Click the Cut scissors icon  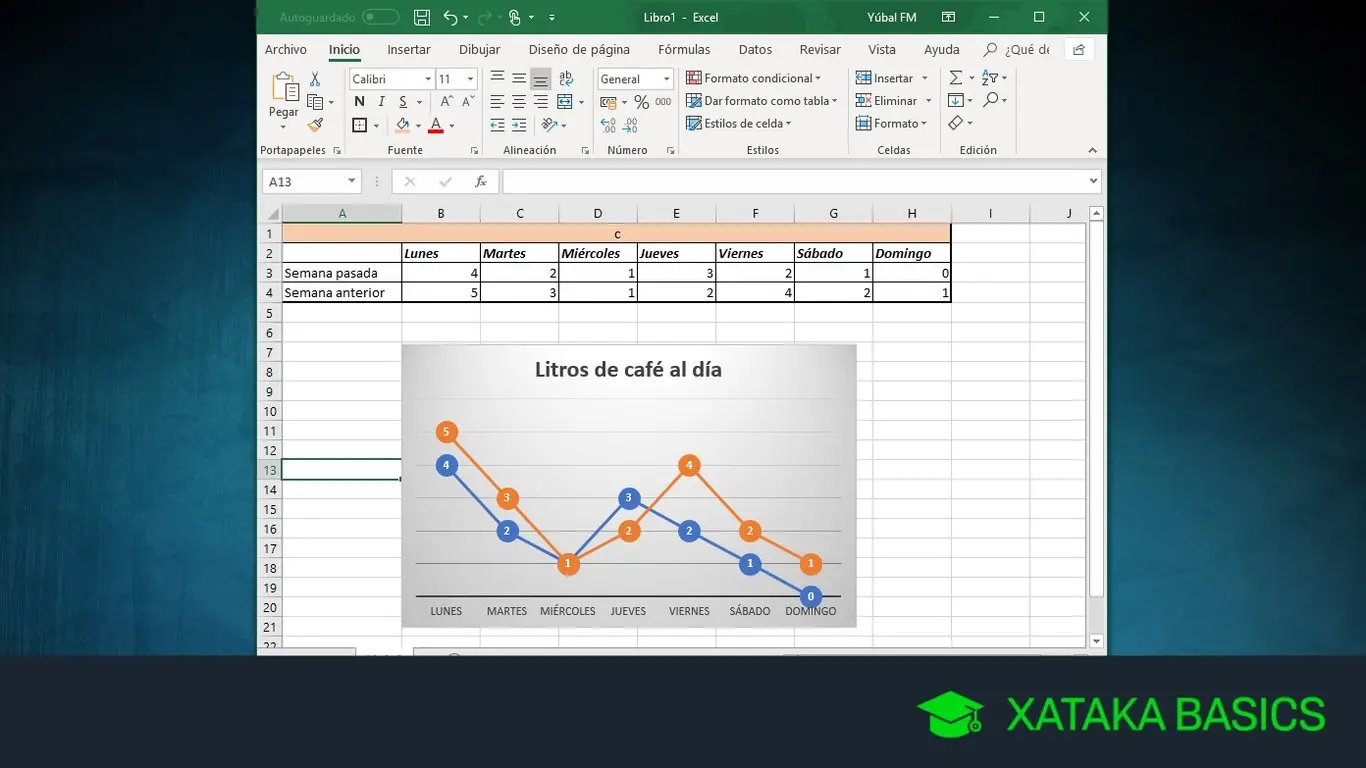[315, 79]
